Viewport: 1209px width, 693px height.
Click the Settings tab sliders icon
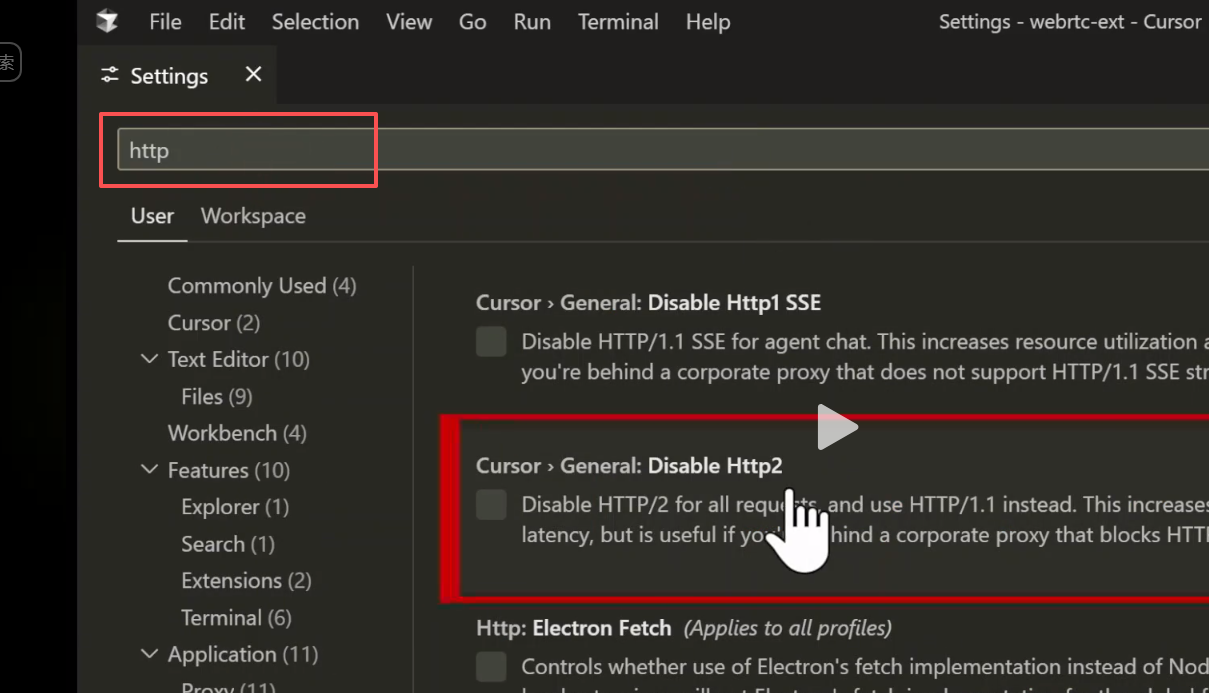click(x=110, y=76)
